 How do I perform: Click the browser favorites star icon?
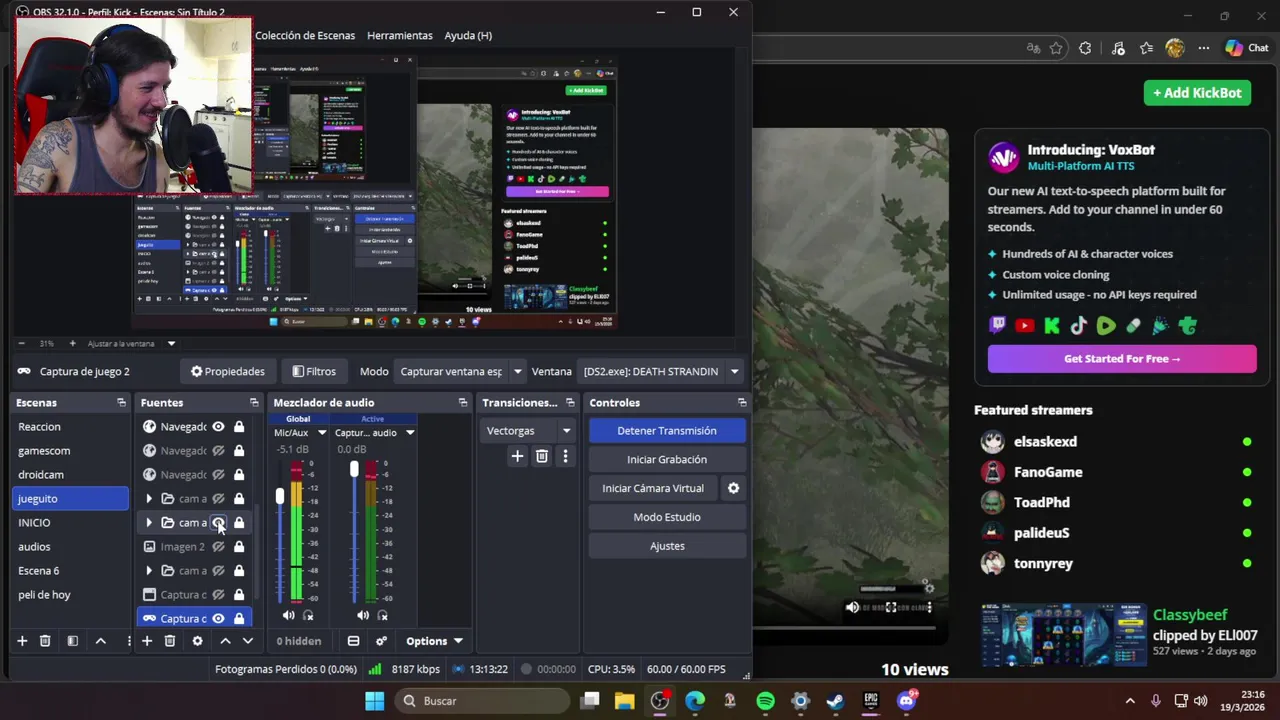(x=1056, y=48)
